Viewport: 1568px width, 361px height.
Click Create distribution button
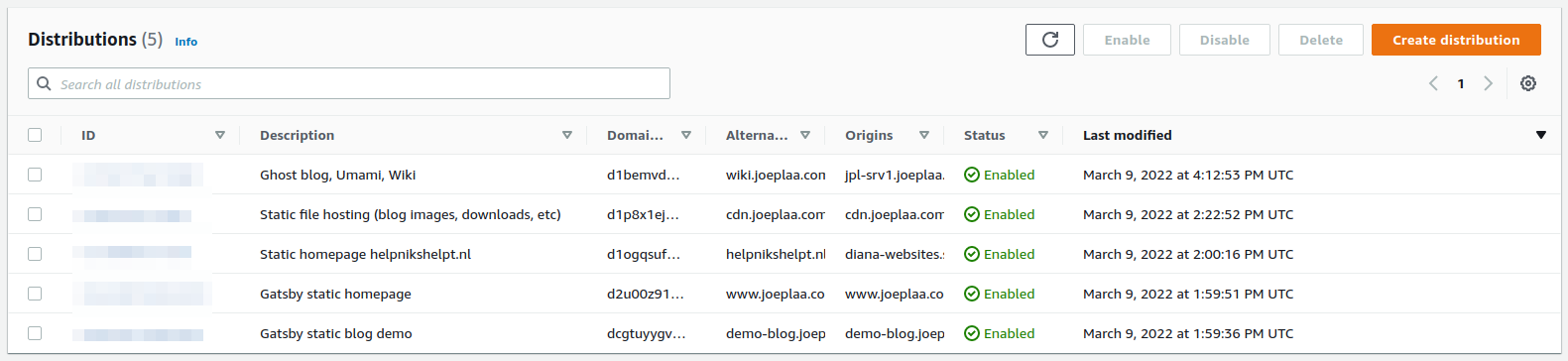1456,40
